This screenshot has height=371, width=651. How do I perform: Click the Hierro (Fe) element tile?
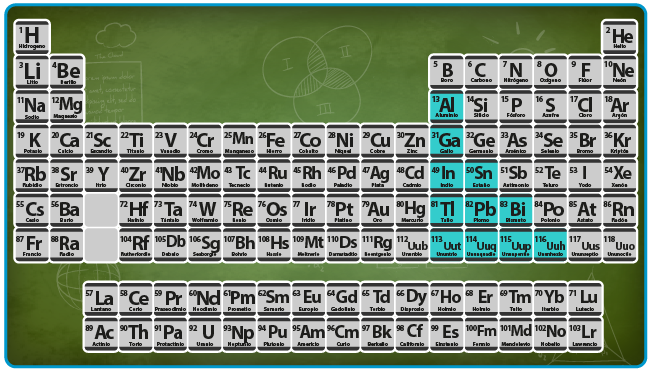[274, 141]
